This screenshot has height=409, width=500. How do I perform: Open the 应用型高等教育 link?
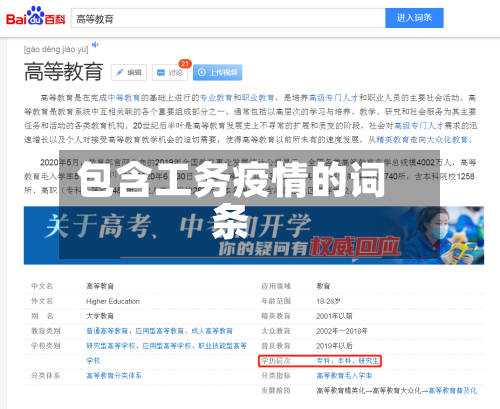160,331
